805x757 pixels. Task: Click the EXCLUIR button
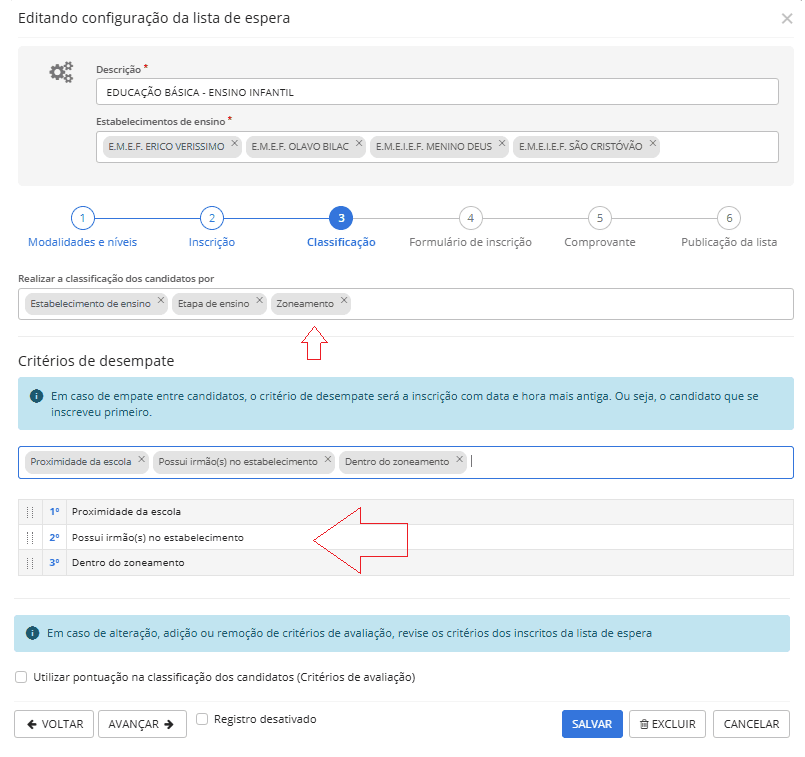click(x=668, y=723)
